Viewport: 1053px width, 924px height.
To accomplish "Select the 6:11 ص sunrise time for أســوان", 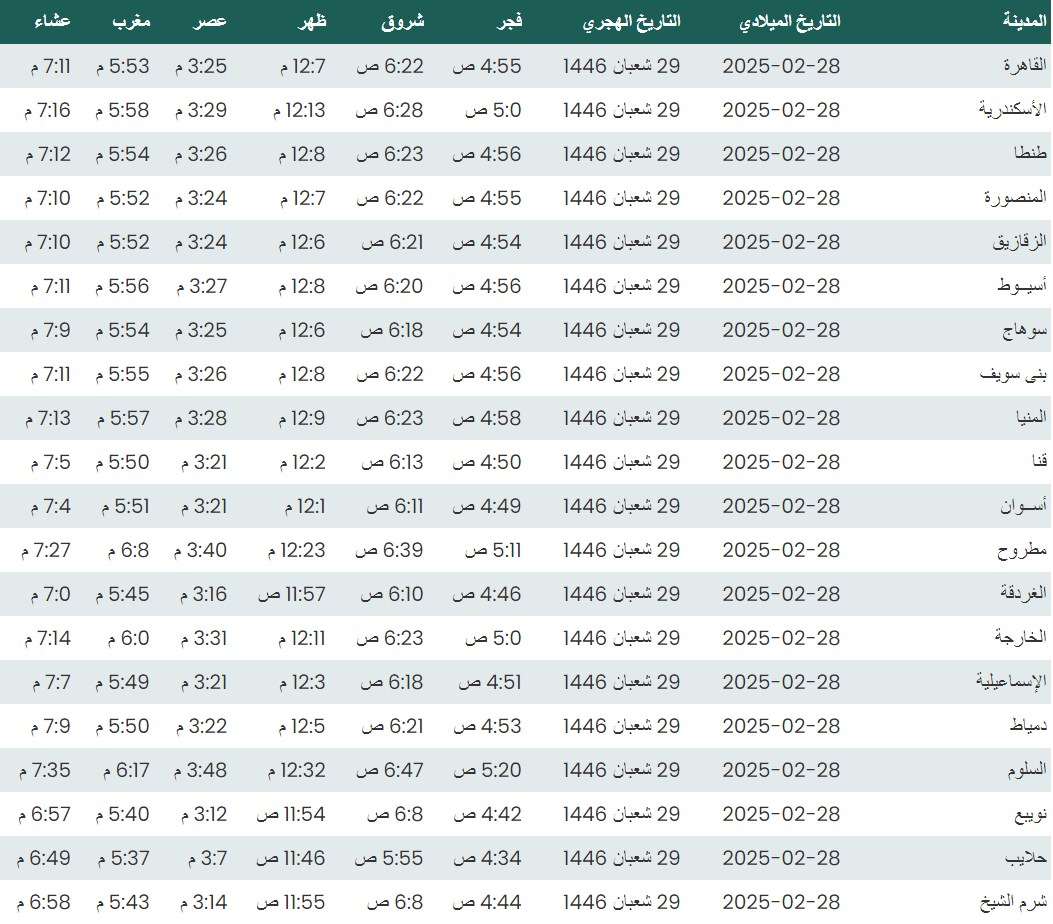I will point(393,506).
